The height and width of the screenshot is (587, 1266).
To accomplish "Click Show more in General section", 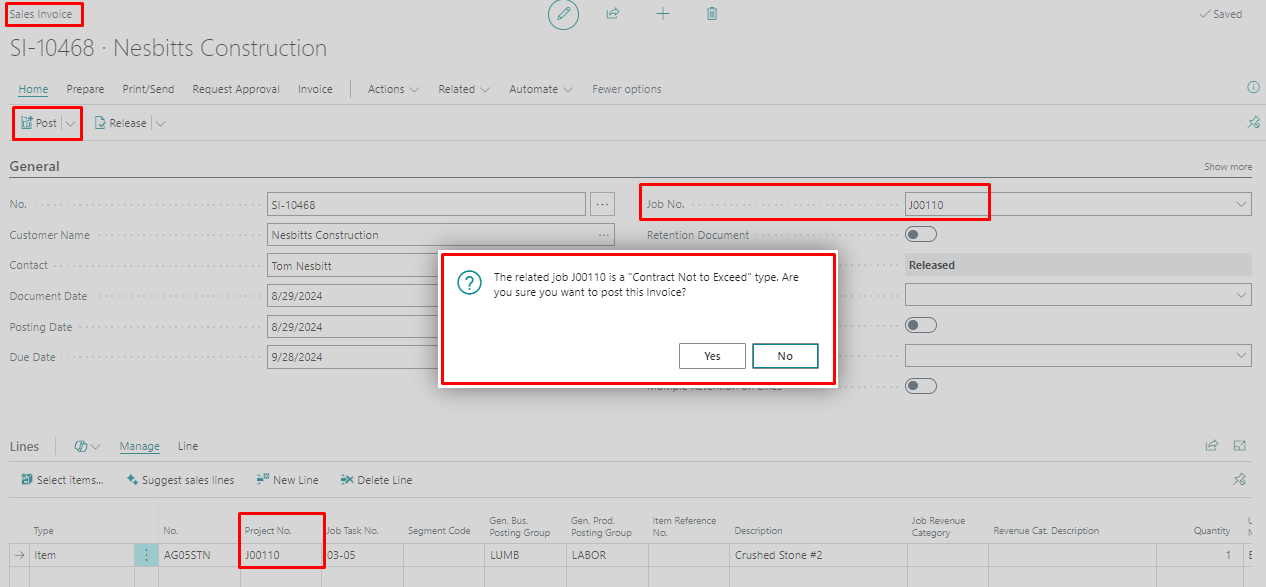I will (1227, 167).
